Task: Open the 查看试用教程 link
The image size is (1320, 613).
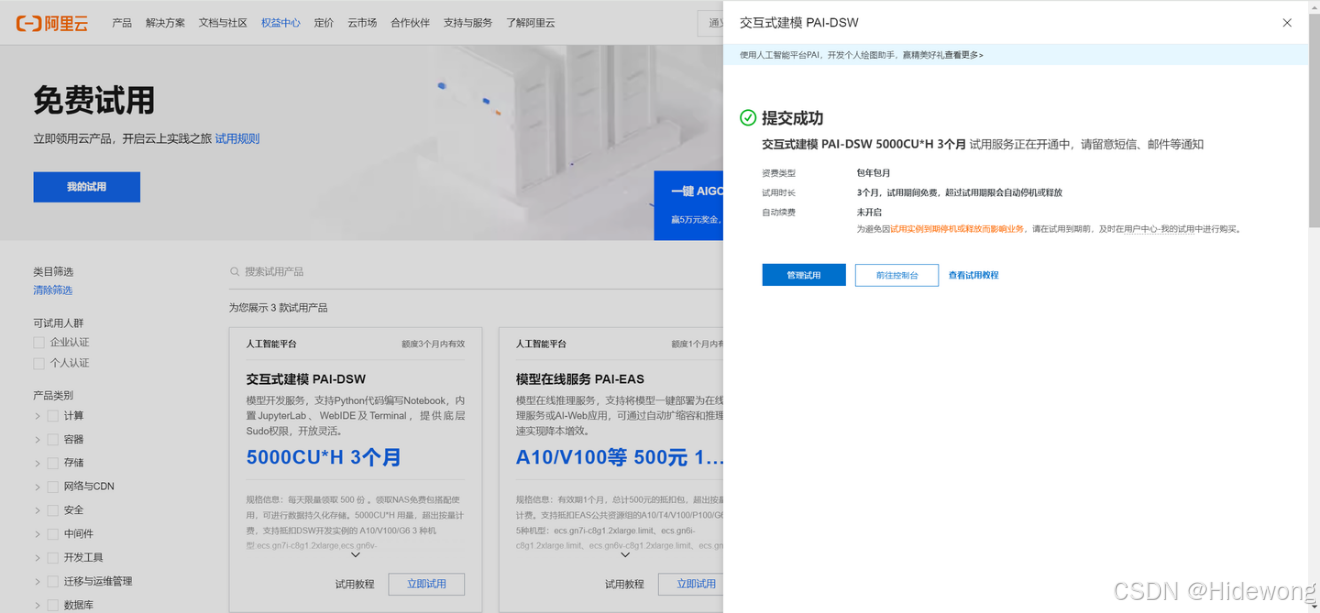Action: pyautogui.click(x=973, y=275)
